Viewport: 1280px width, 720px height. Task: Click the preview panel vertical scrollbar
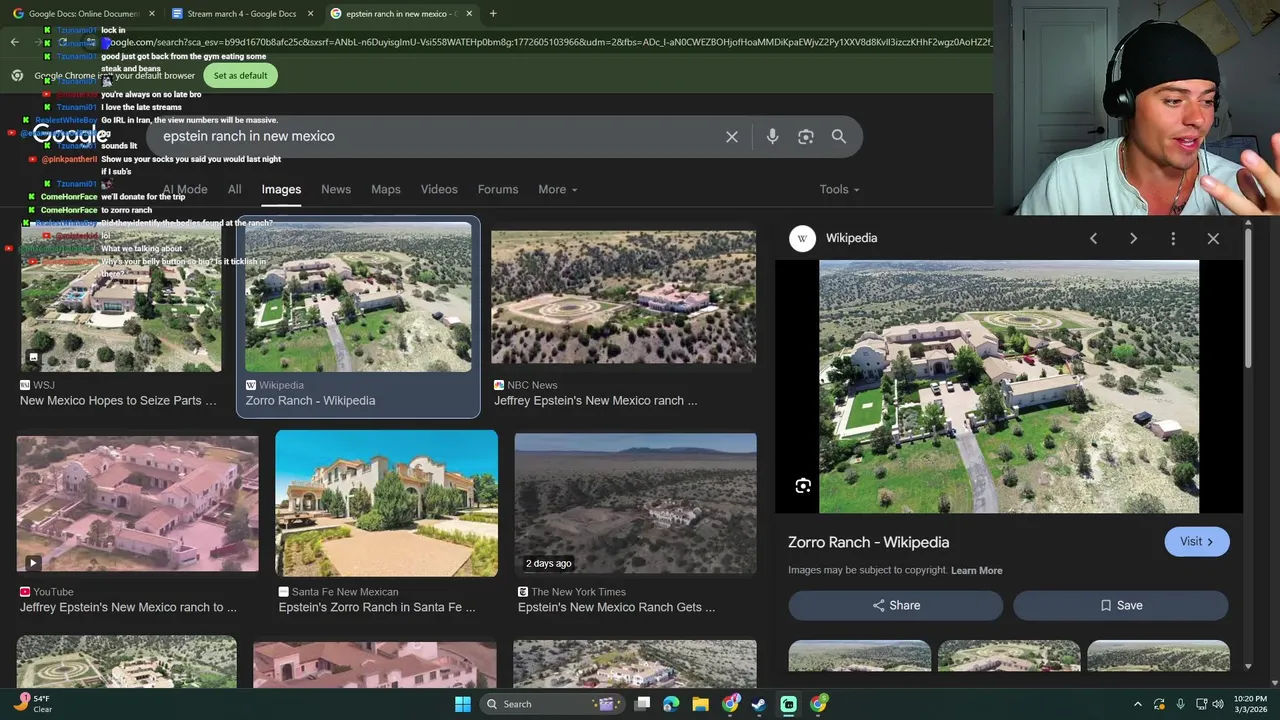point(1248,300)
